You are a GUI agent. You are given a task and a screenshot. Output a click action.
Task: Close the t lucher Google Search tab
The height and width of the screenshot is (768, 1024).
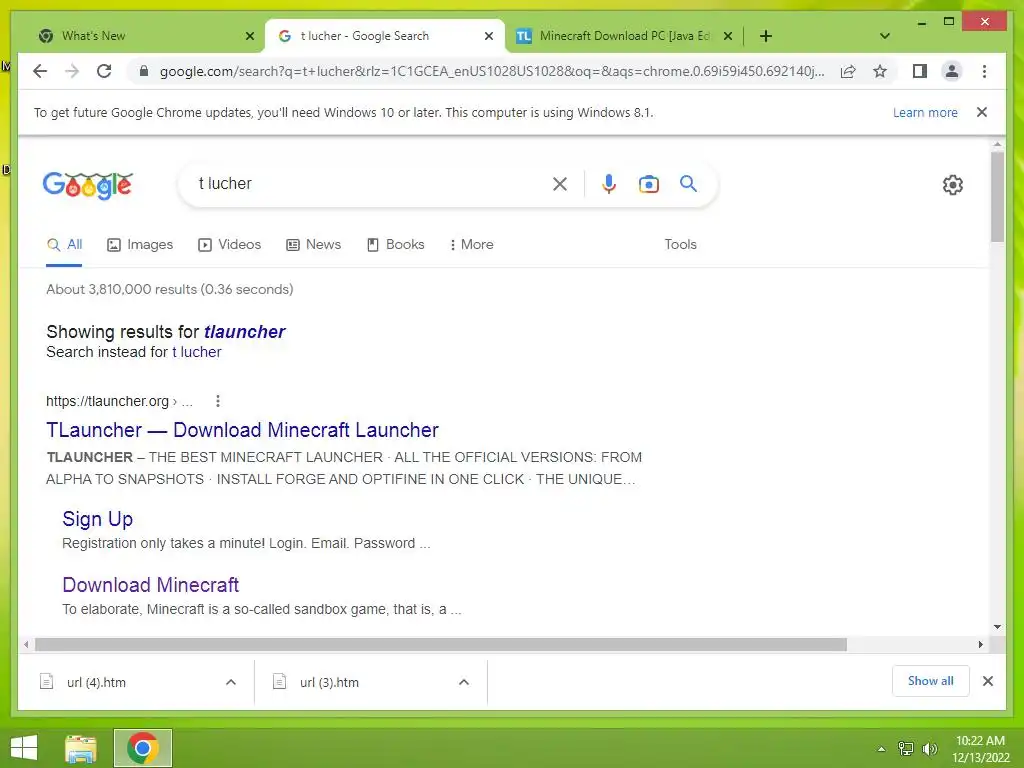(488, 36)
